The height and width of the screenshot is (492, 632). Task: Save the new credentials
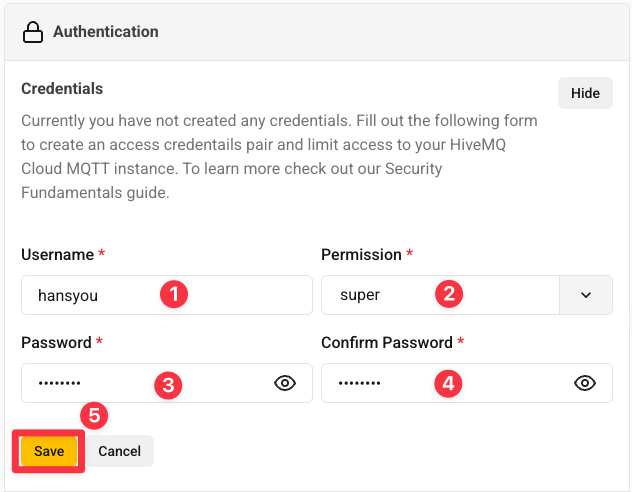[x=49, y=451]
